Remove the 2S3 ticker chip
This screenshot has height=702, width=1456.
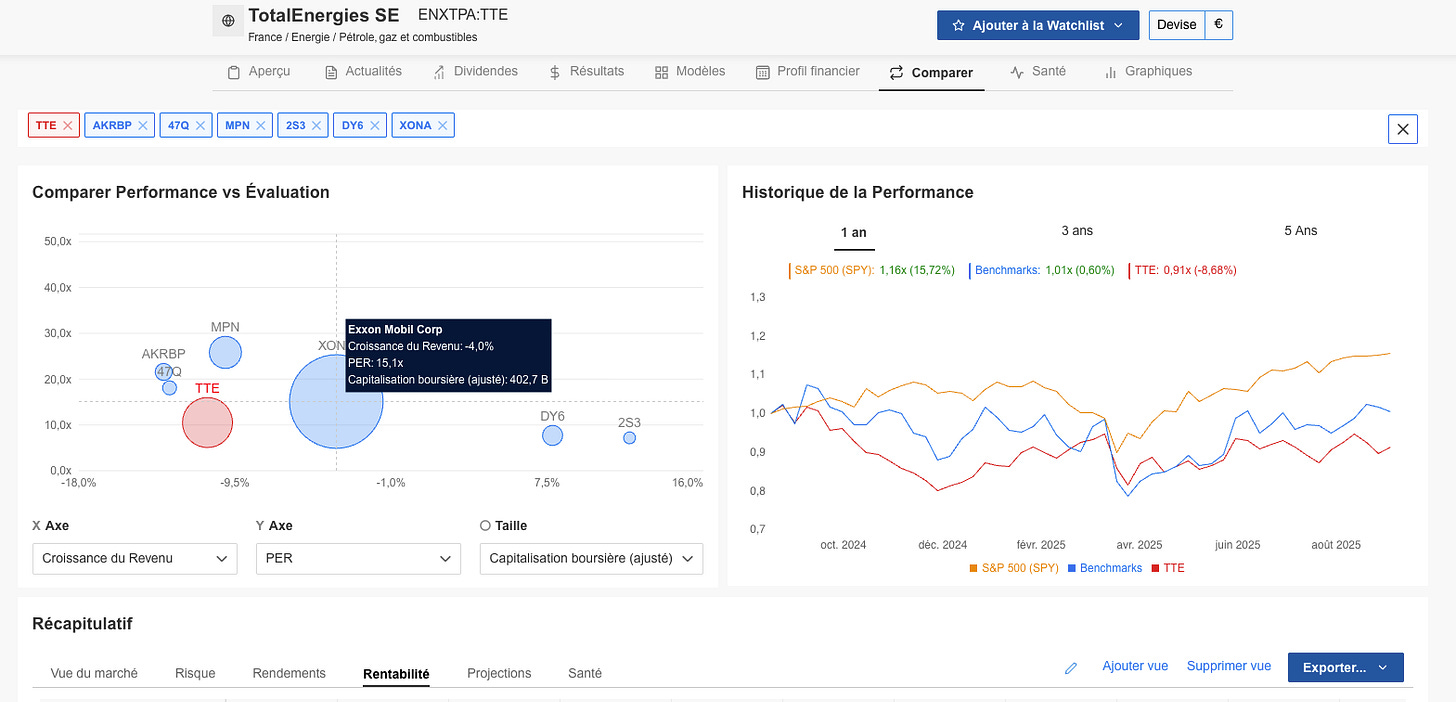pos(317,125)
